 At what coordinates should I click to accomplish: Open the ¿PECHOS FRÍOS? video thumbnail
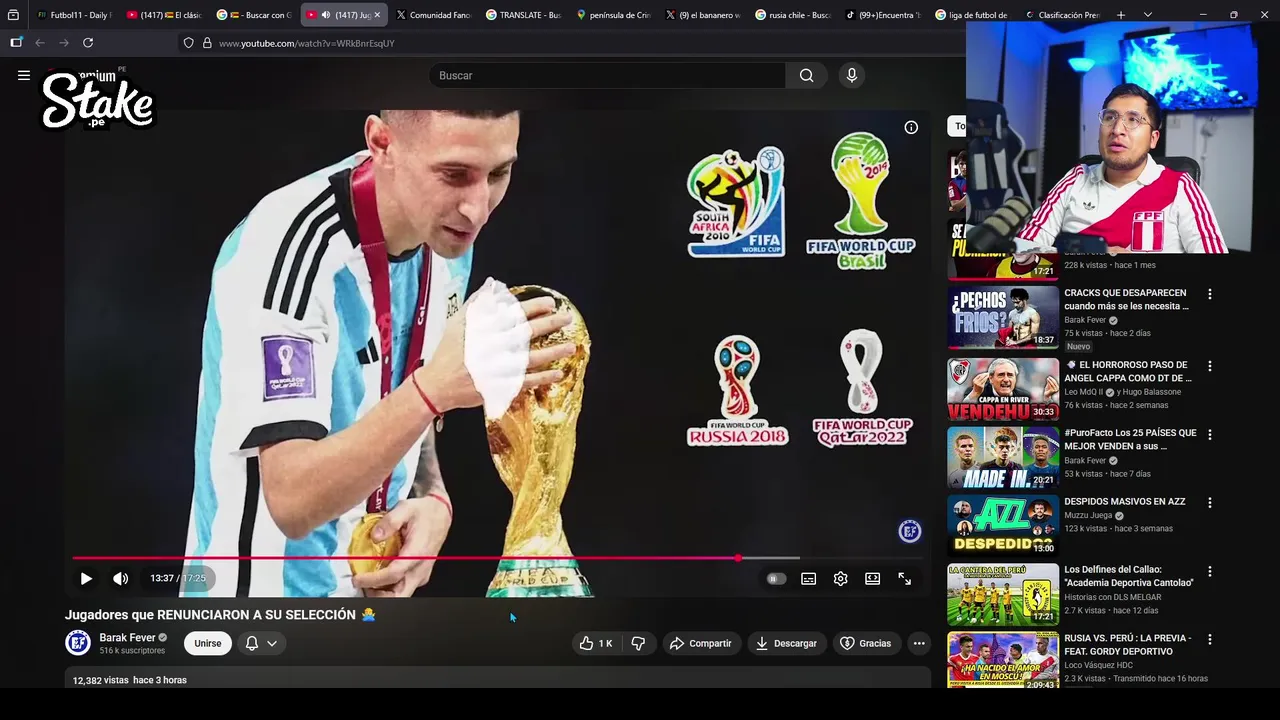[1003, 317]
